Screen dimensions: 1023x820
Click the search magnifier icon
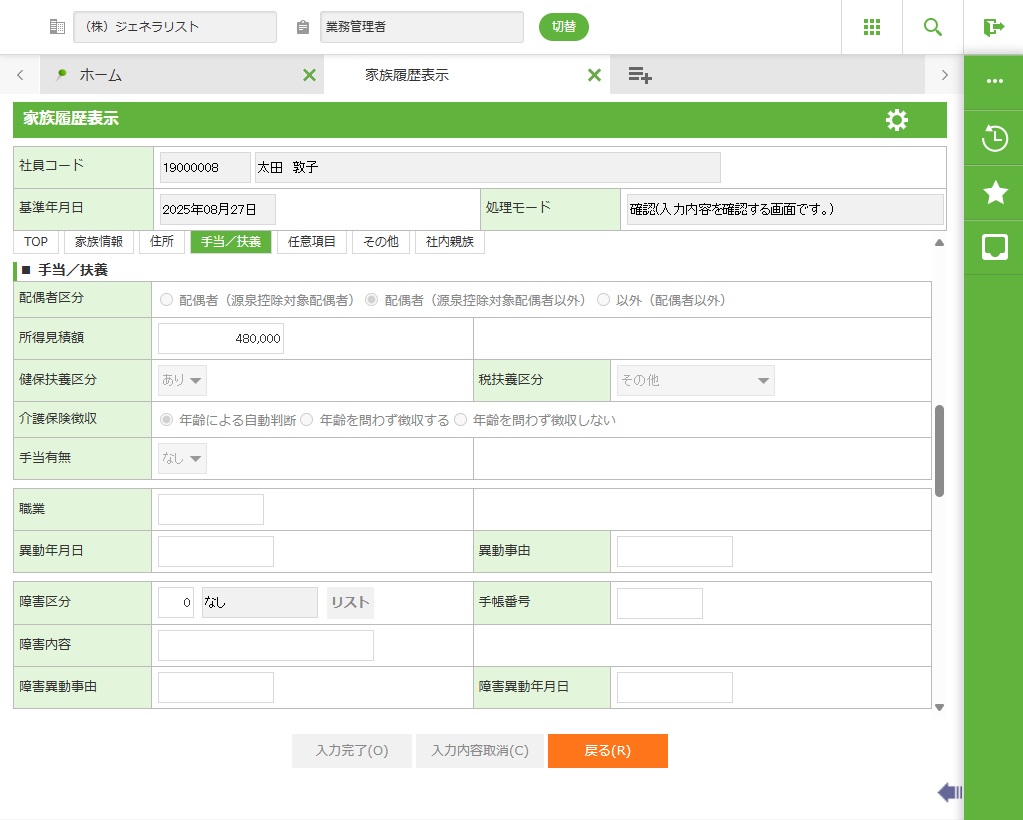tap(932, 27)
